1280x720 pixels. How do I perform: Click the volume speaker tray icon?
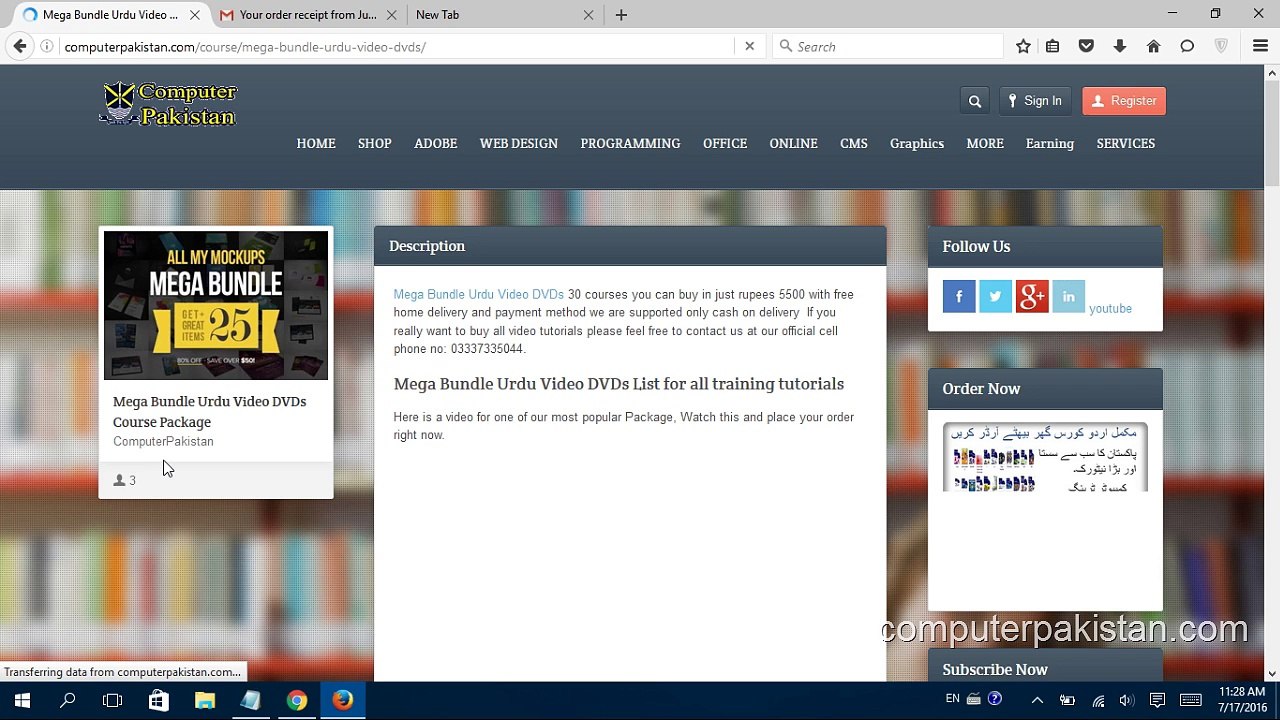[1127, 700]
